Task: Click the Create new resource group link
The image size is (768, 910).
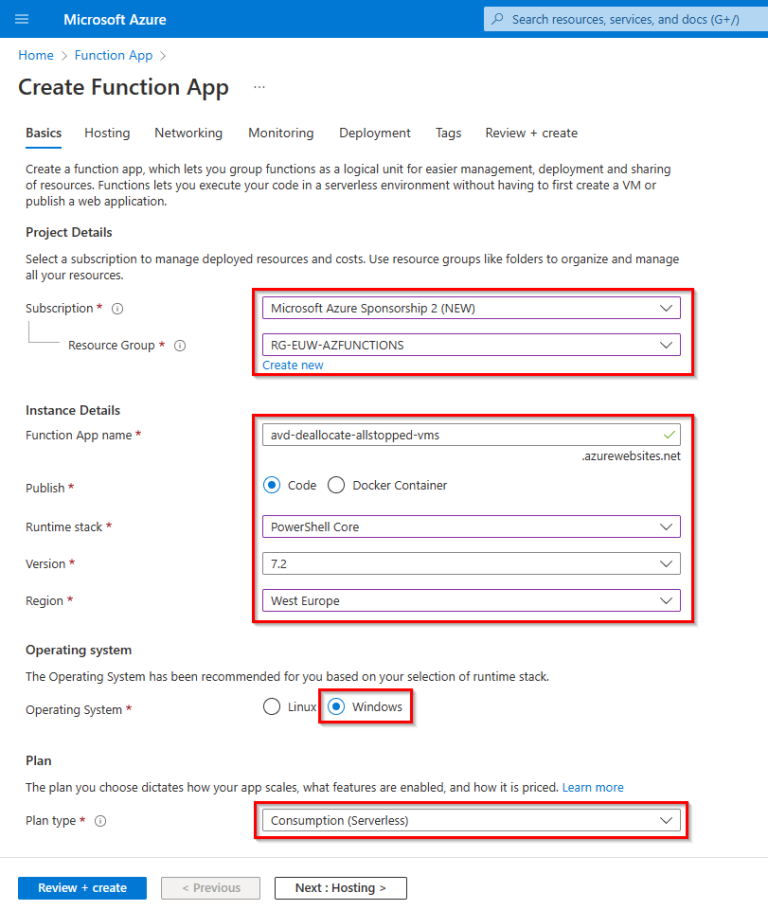Action: [x=292, y=364]
